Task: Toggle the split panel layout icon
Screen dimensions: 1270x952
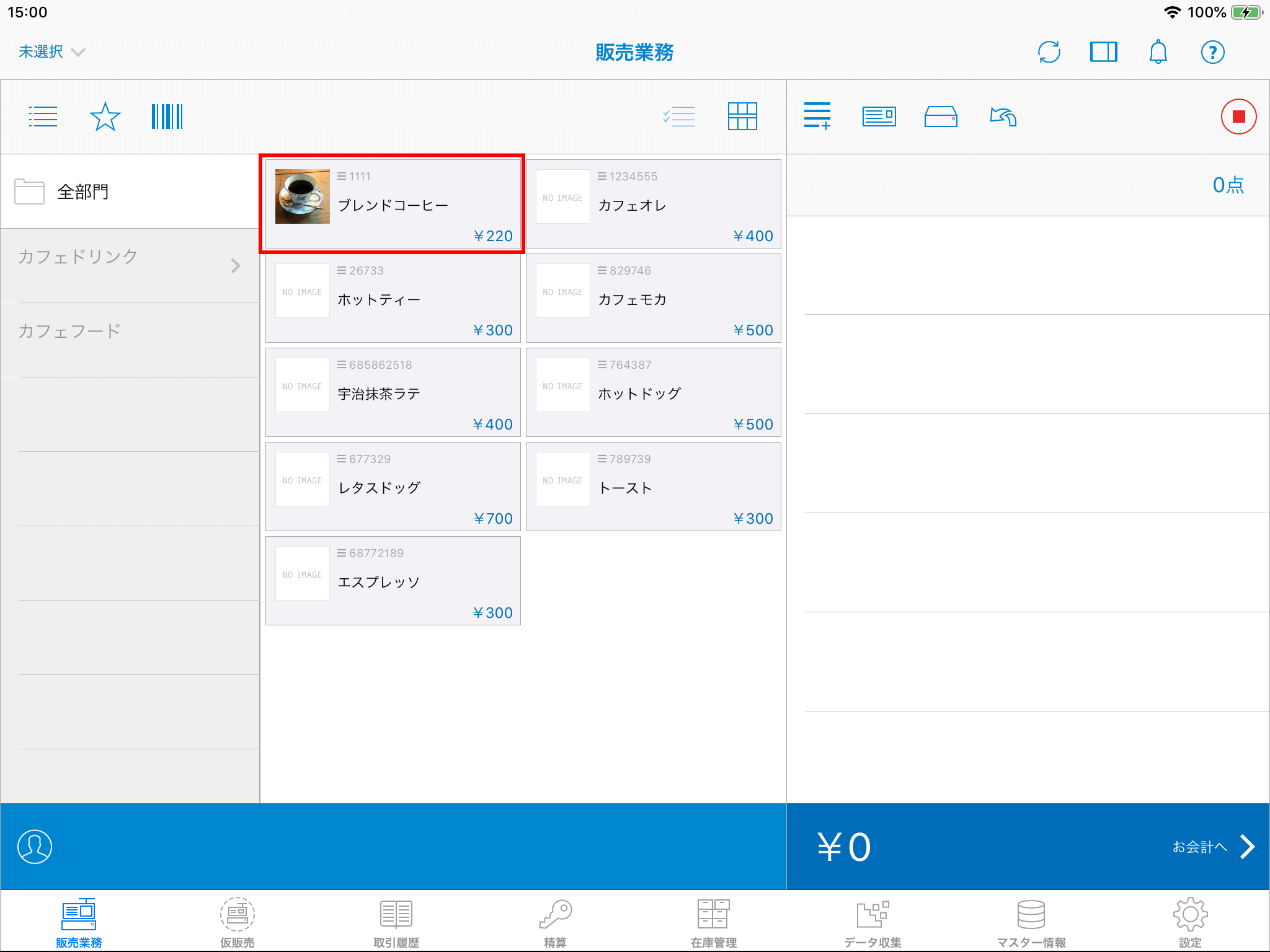Action: point(1103,52)
